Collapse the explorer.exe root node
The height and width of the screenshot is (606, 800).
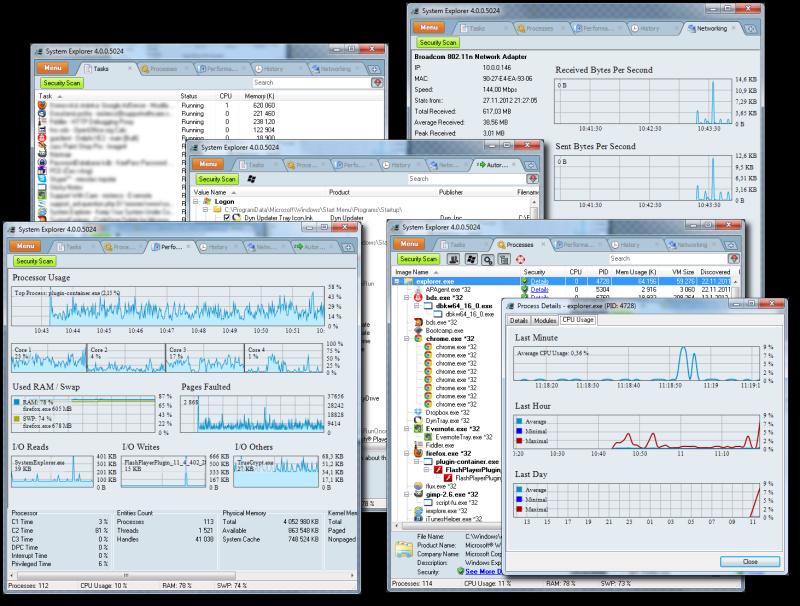(397, 281)
